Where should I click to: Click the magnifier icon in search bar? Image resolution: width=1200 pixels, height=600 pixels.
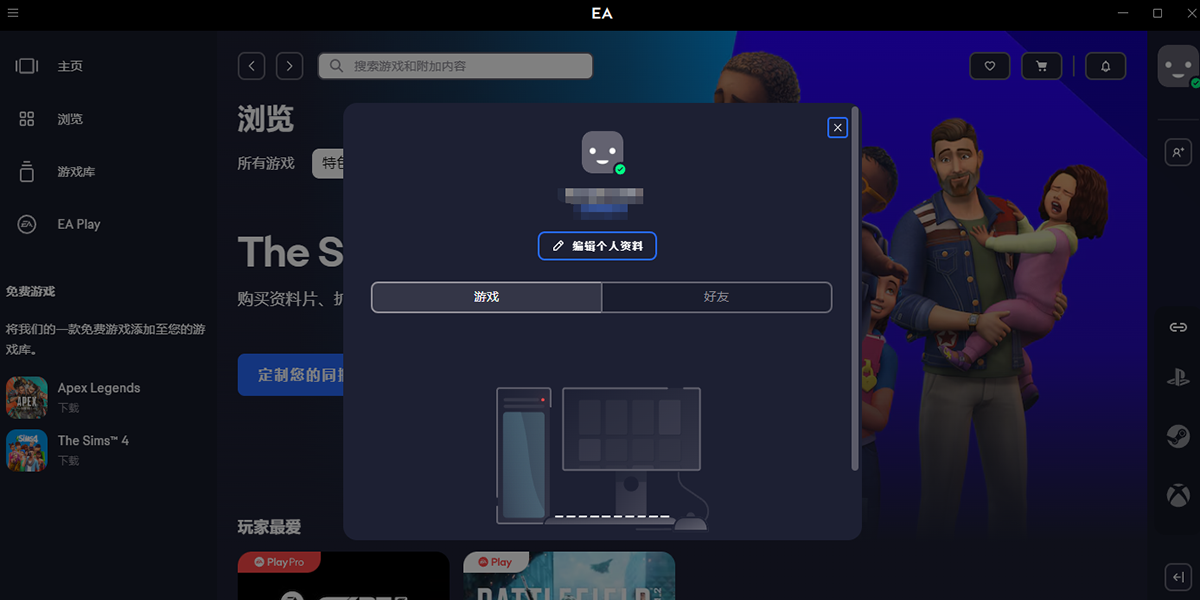coord(337,66)
